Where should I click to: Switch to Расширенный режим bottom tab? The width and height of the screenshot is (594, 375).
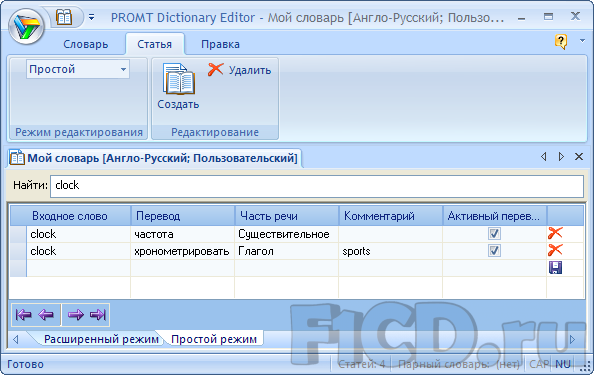pyautogui.click(x=101, y=339)
